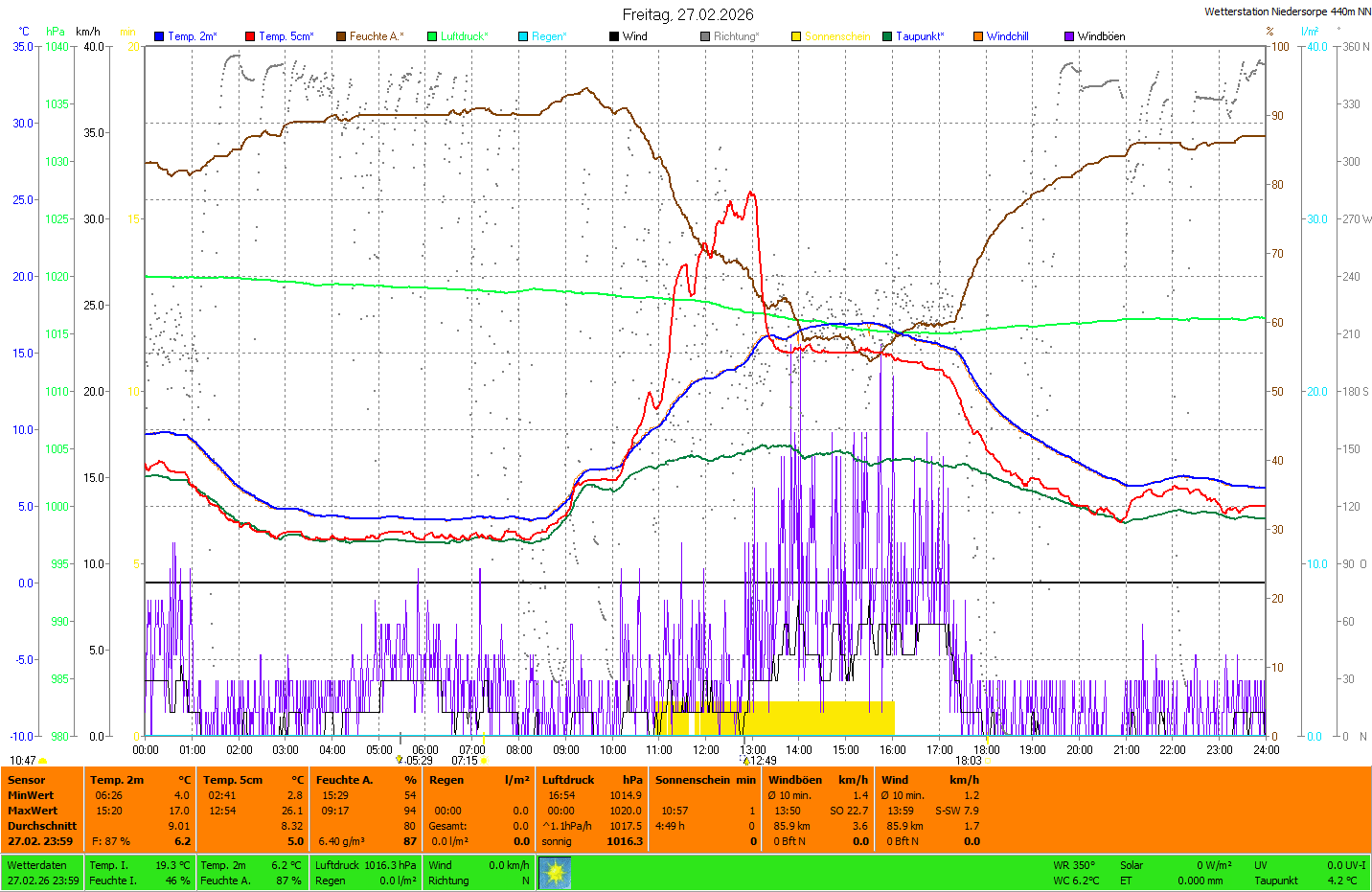Click the date title Freitag, 27.02.2026
1372x892 pixels.
tap(687, 14)
